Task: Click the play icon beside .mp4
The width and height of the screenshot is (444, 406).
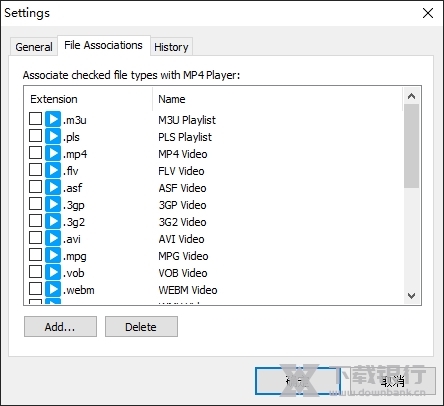Action: [53, 153]
